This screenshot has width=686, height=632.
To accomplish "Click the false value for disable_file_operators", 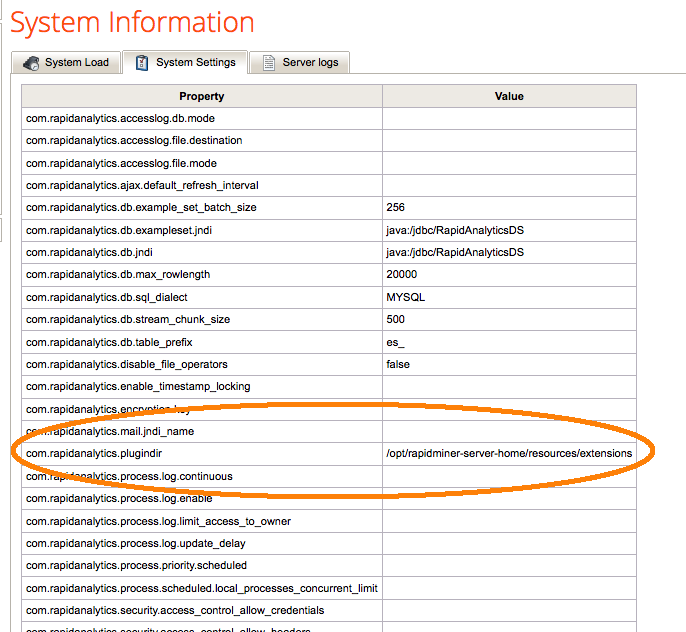I will [x=398, y=365].
